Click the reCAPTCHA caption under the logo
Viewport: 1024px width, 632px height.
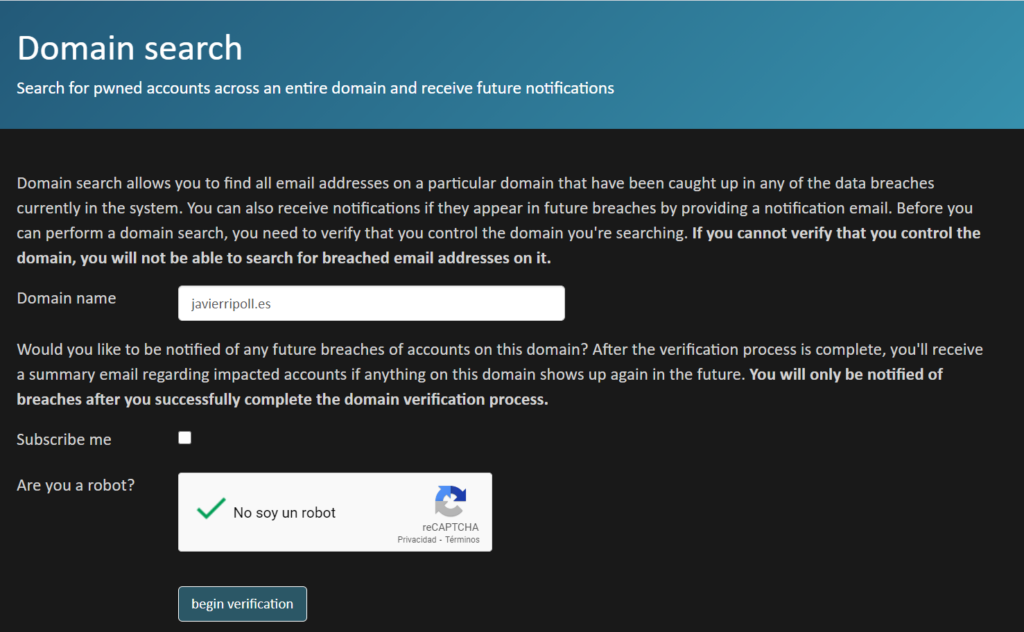450,527
